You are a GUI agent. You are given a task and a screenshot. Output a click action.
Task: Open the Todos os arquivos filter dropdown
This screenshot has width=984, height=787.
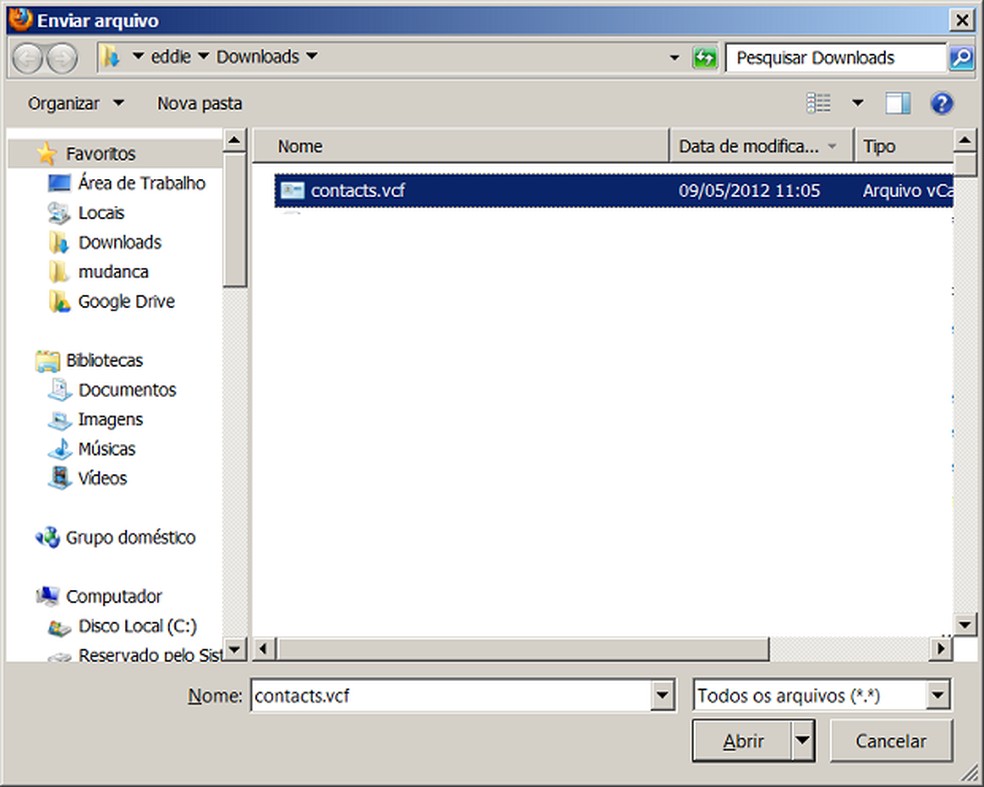tap(938, 695)
